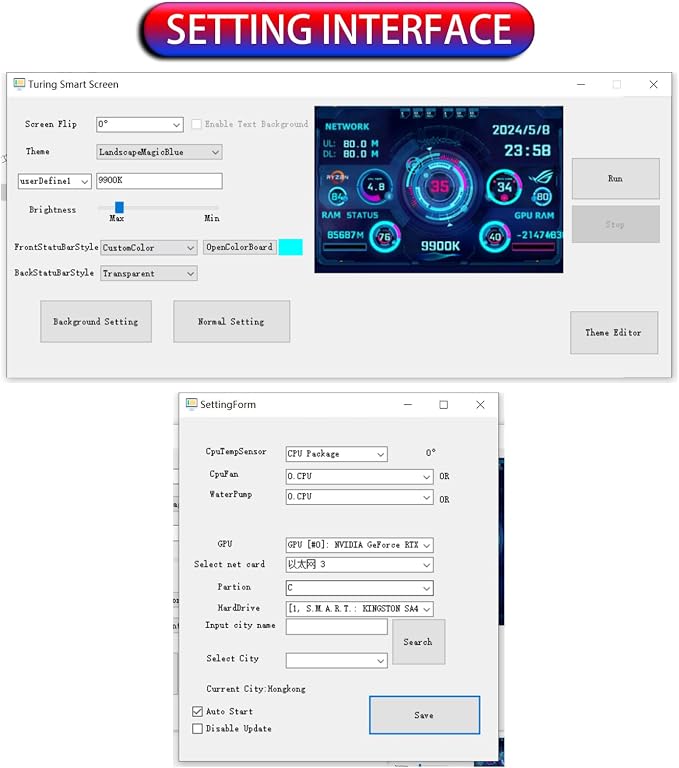Open the Background Setting panel

pyautogui.click(x=96, y=321)
